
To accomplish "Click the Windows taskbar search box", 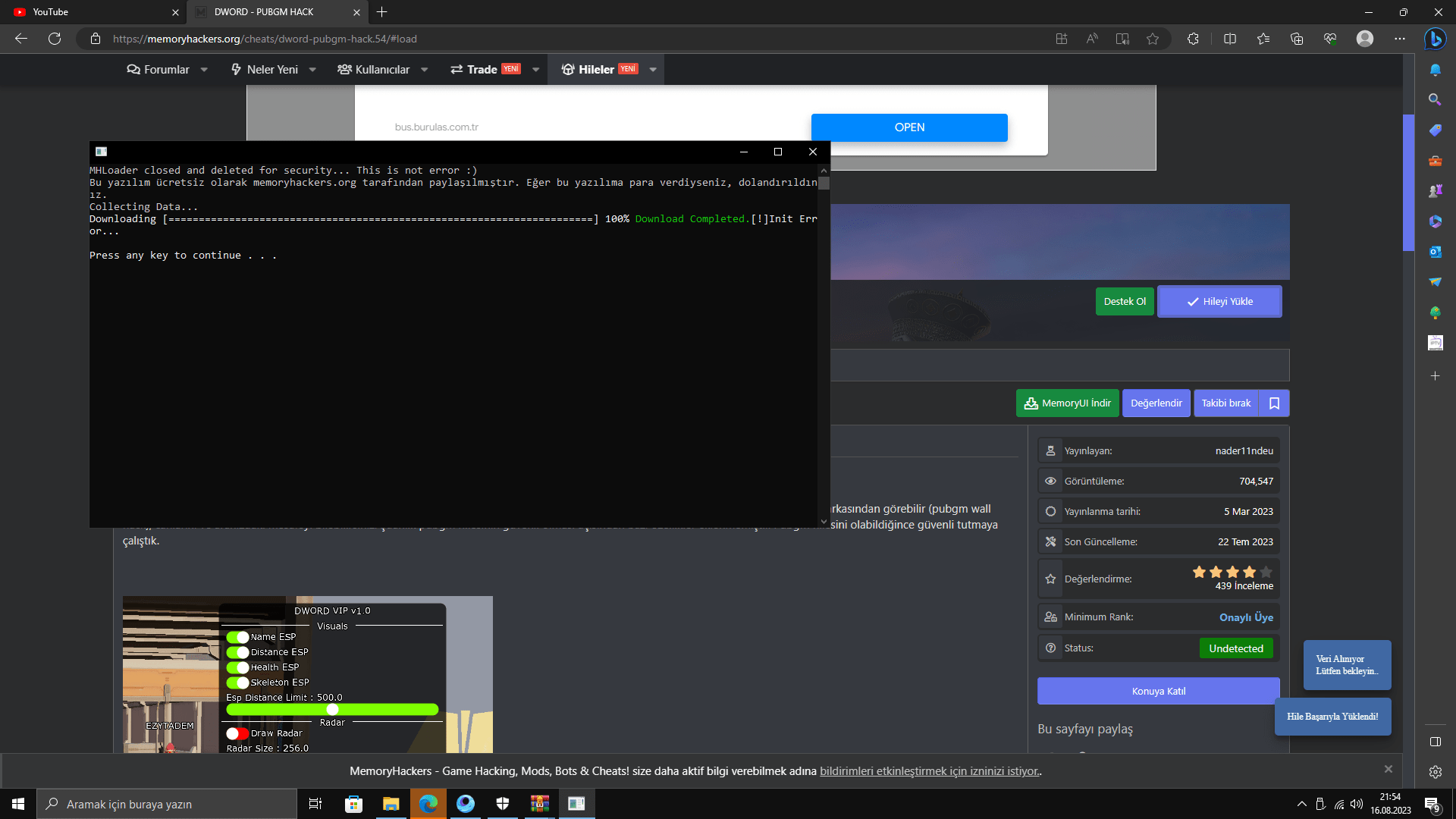I will pos(167,804).
